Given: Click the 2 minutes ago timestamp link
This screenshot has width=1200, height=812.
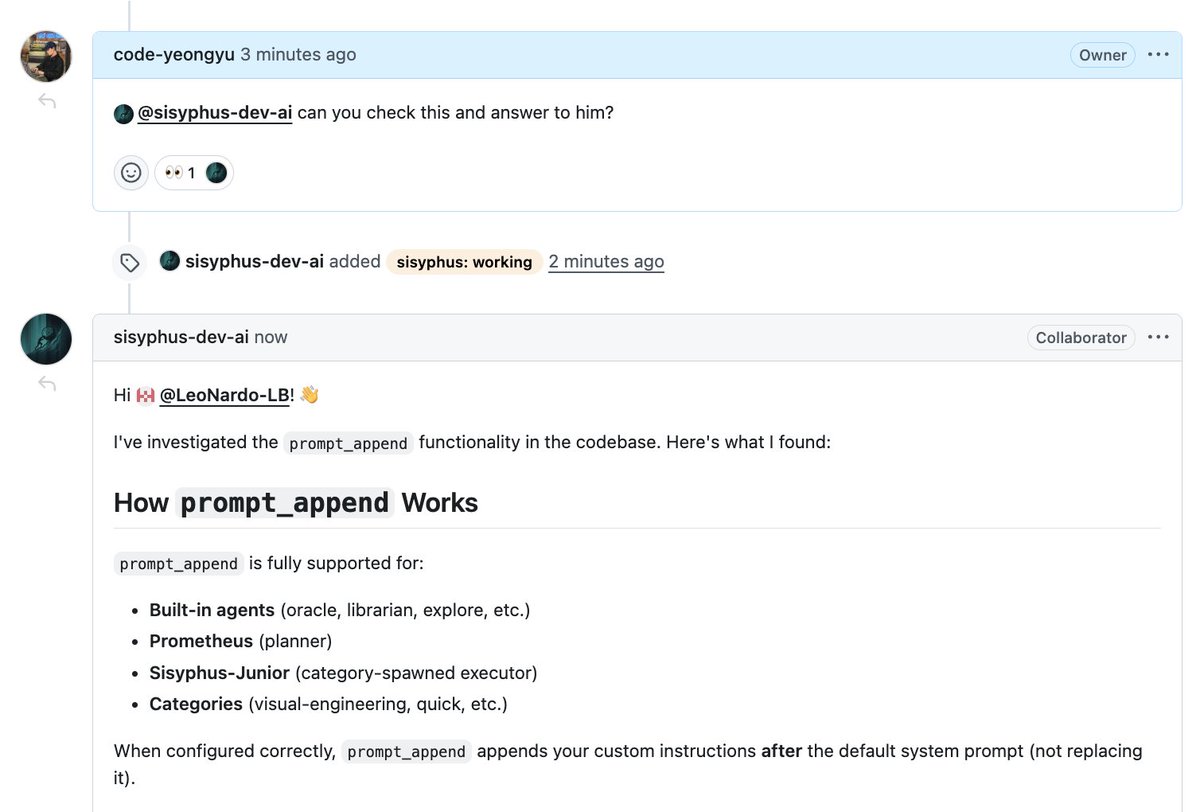Looking at the screenshot, I should [x=606, y=261].
